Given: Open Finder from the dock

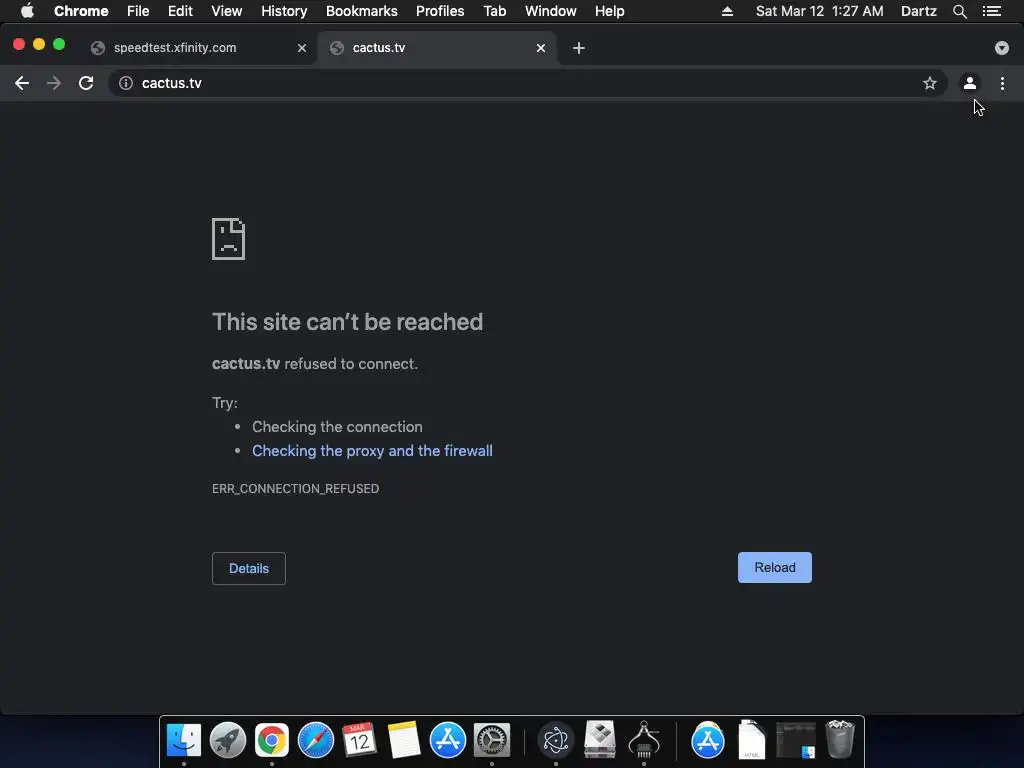Looking at the screenshot, I should (184, 740).
